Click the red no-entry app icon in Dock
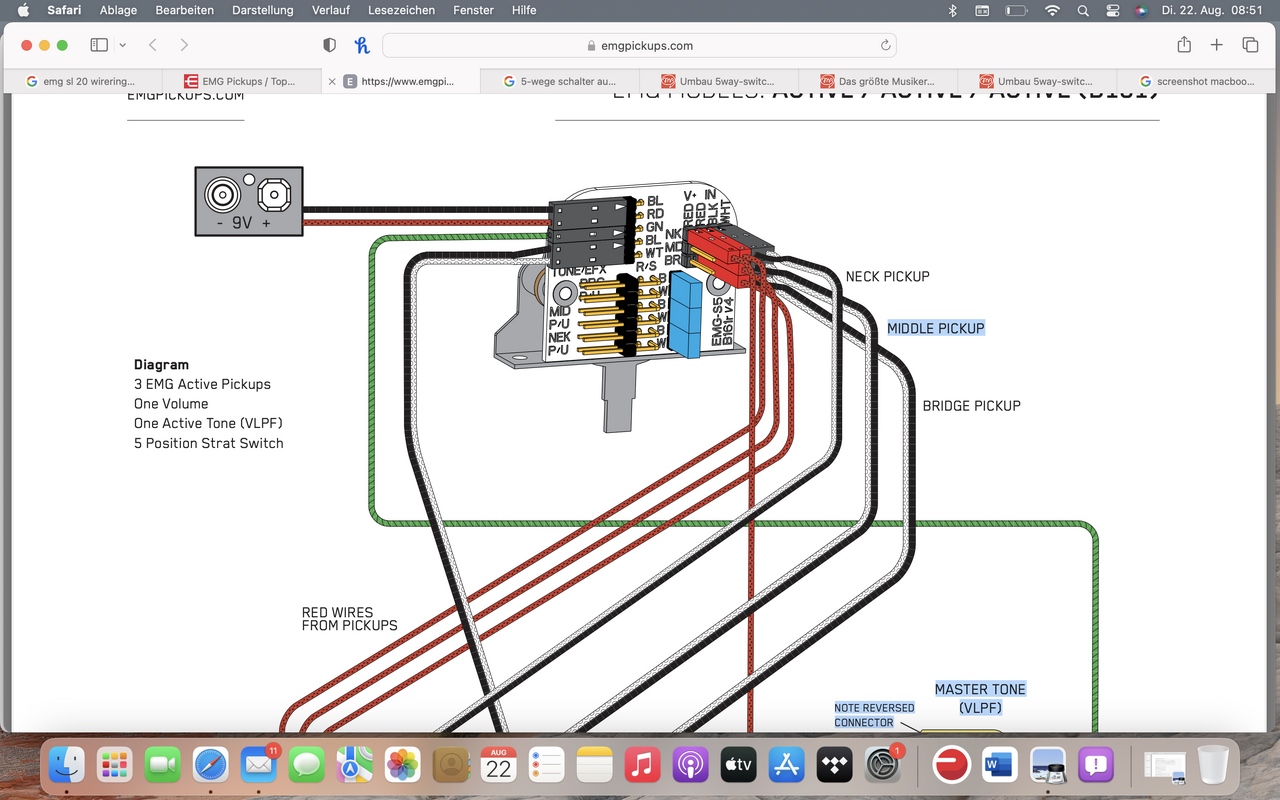The image size is (1280, 800). (950, 765)
